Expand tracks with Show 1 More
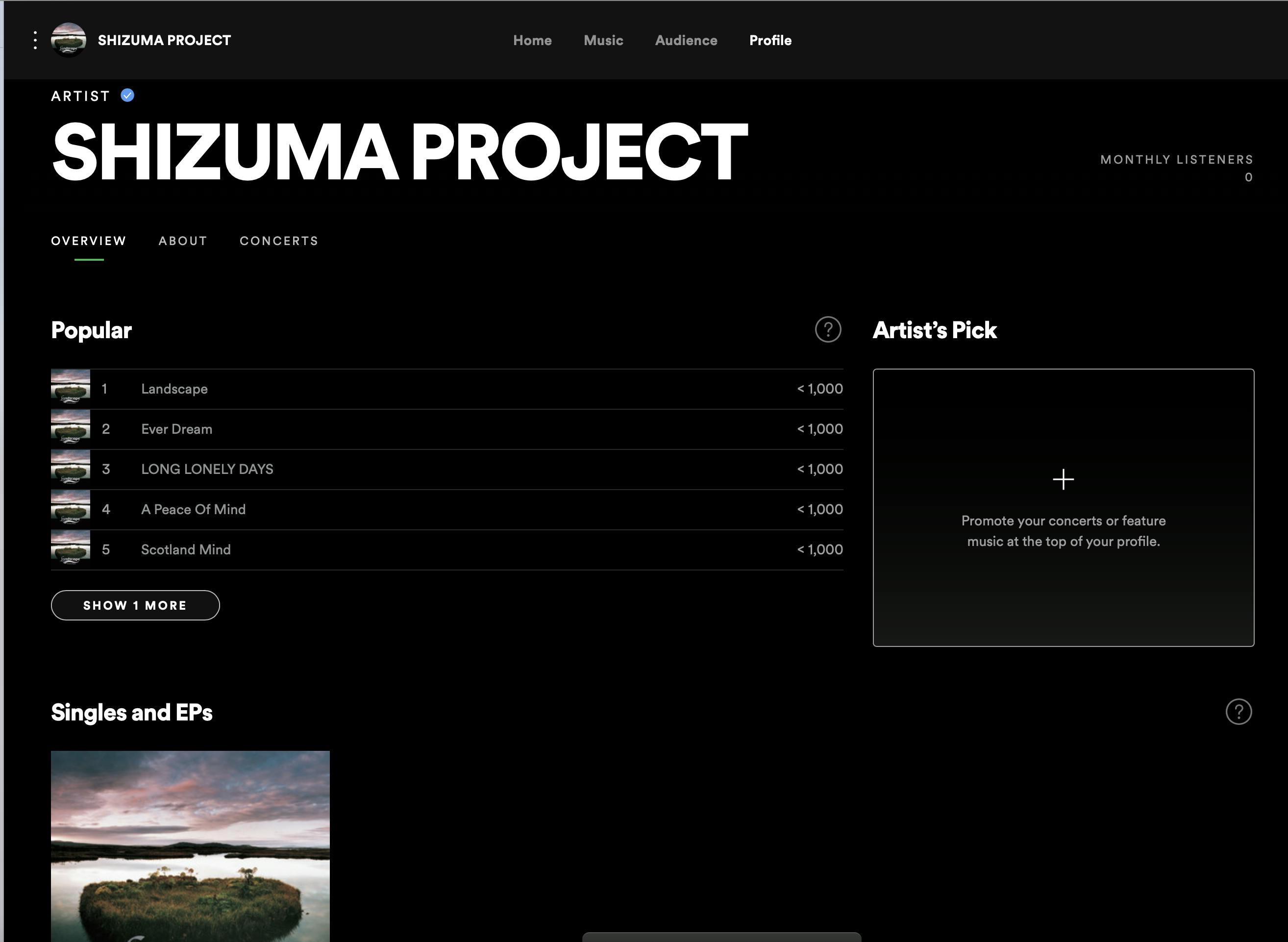The image size is (1288, 942). (x=135, y=605)
